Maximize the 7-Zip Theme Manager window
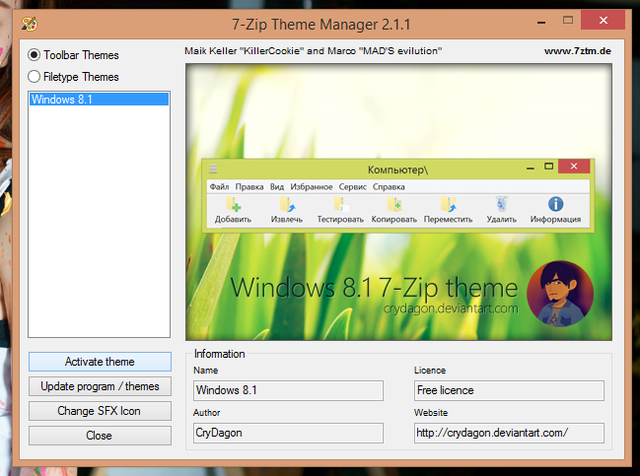The image size is (640, 476). [568, 20]
